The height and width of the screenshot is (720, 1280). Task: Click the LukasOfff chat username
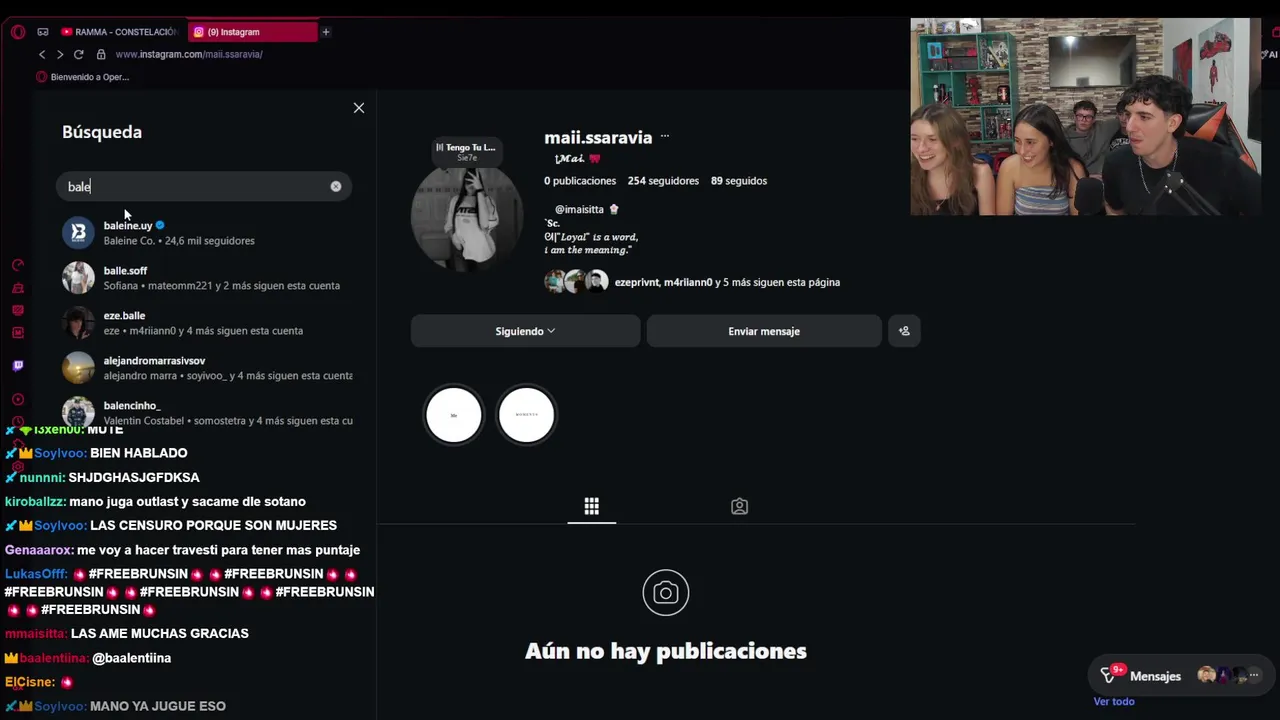(x=36, y=574)
